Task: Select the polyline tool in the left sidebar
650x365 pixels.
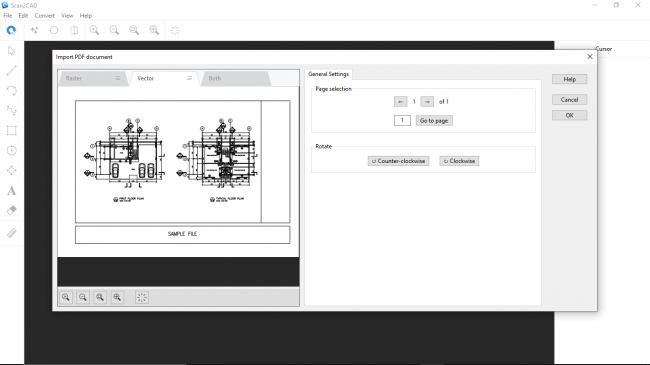Action: (x=12, y=110)
